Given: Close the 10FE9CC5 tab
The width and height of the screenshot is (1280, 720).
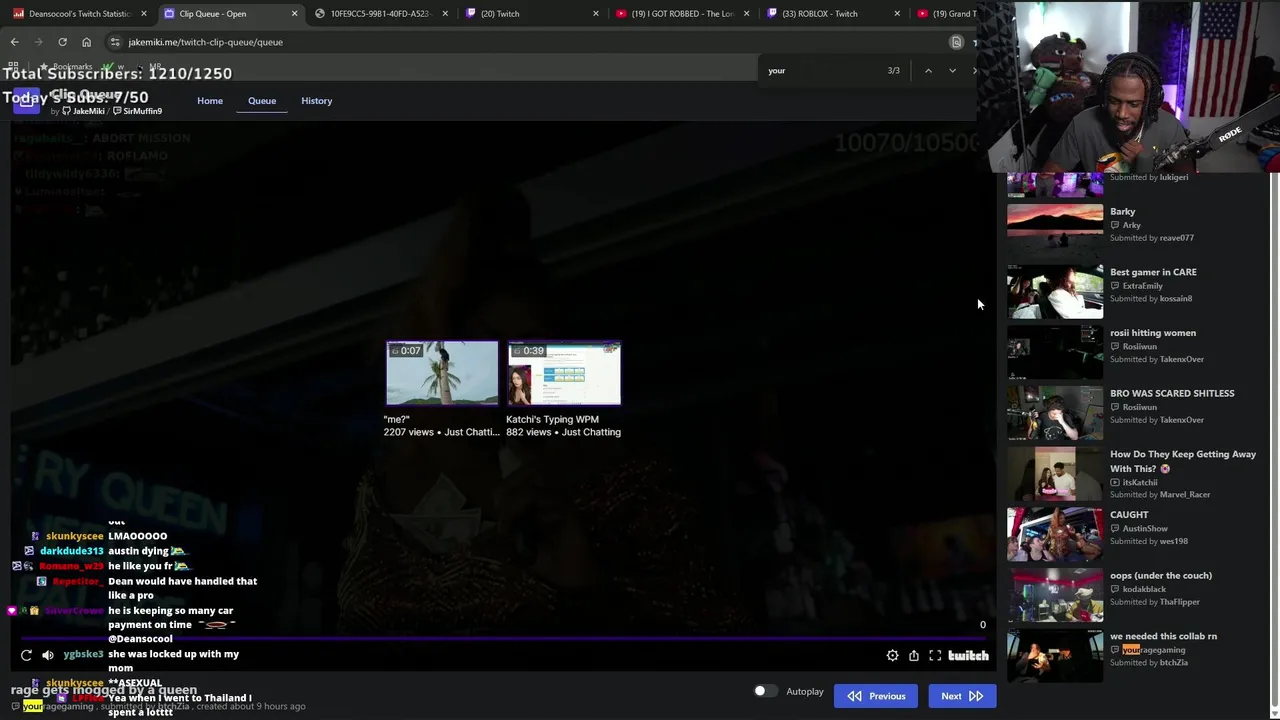Looking at the screenshot, I should (445, 14).
